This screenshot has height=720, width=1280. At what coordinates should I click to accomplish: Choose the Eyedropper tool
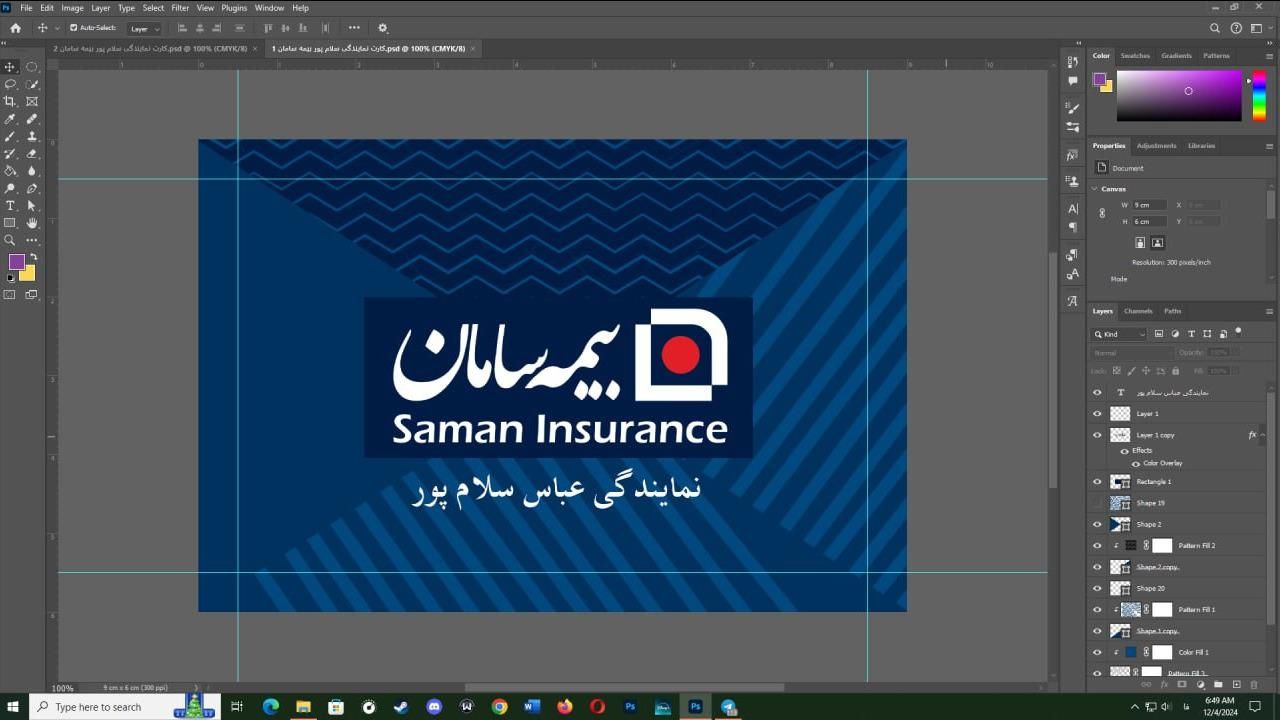[x=10, y=119]
